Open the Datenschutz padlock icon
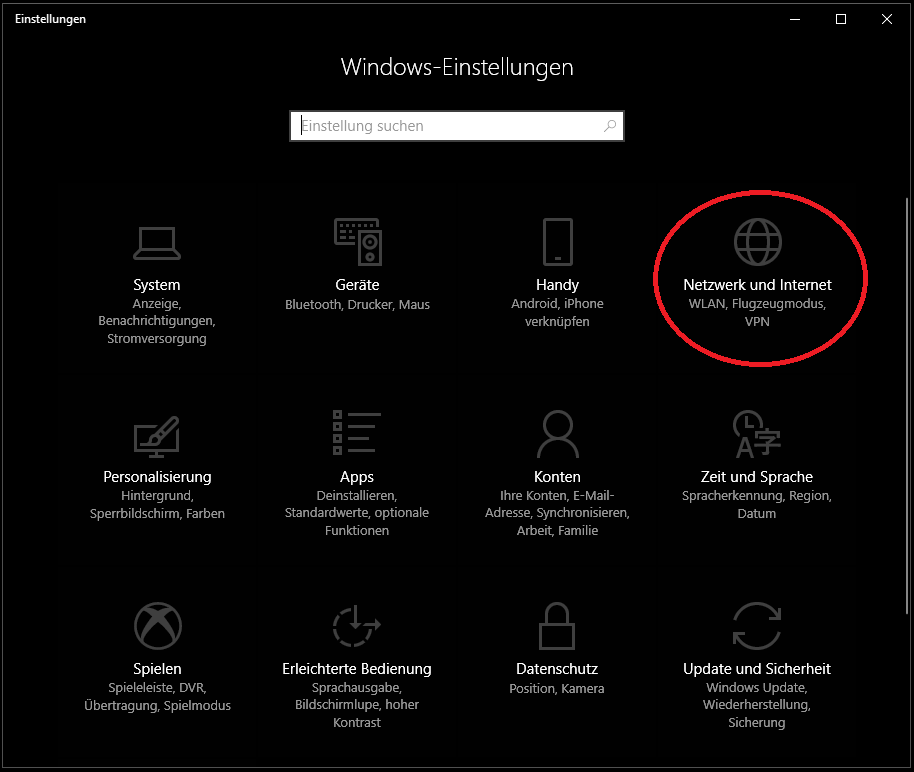This screenshot has width=914, height=772. tap(557, 626)
